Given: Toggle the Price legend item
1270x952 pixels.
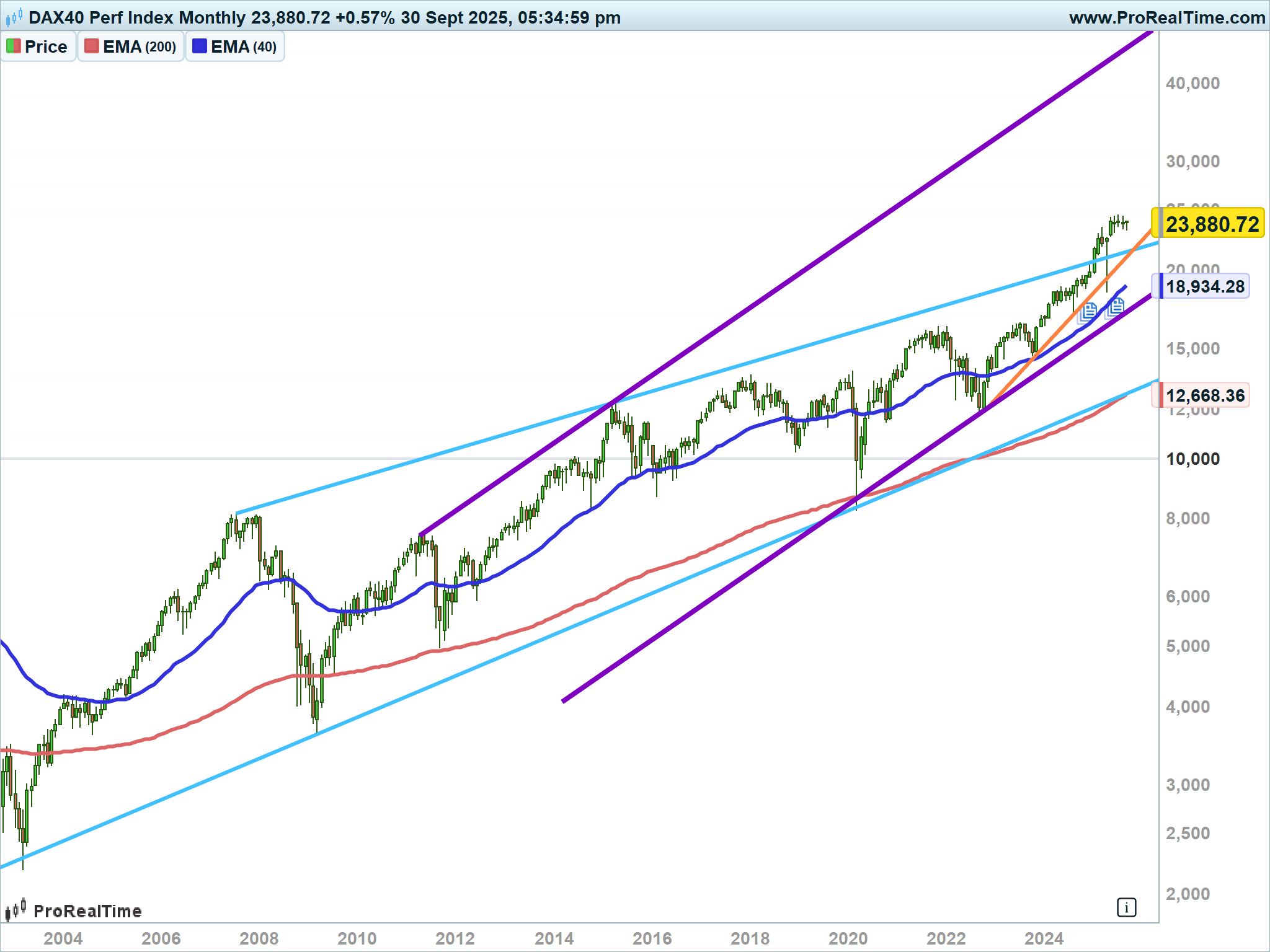Looking at the screenshot, I should [45, 46].
